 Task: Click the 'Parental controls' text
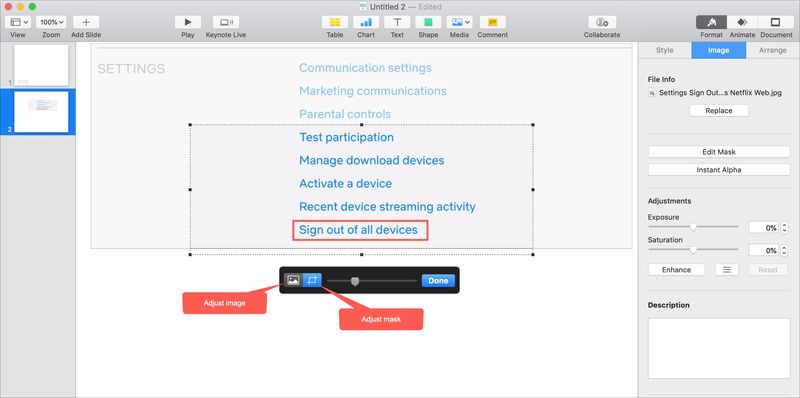coord(345,114)
